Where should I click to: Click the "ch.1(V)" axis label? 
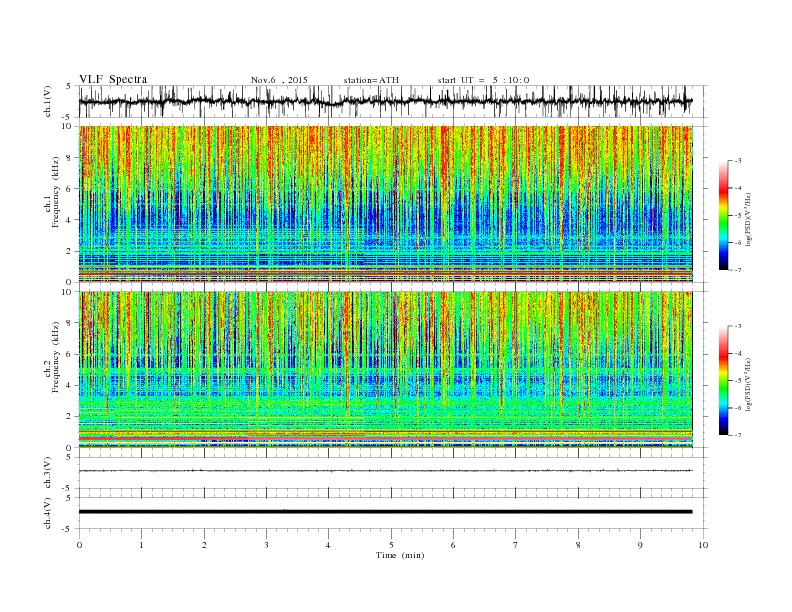pos(48,101)
